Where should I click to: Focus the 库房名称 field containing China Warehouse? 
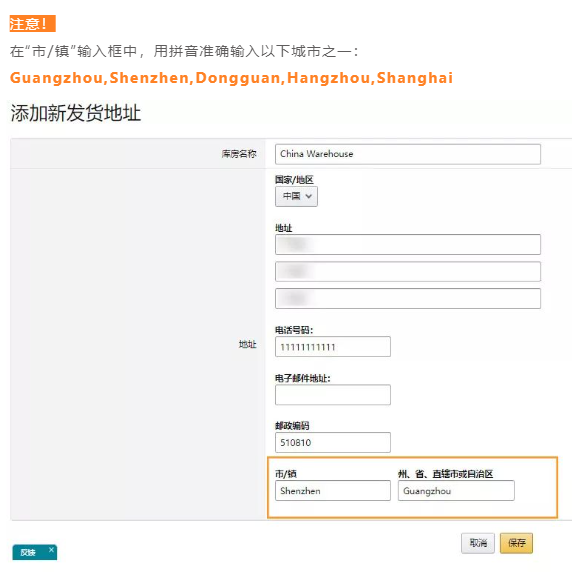pos(408,154)
